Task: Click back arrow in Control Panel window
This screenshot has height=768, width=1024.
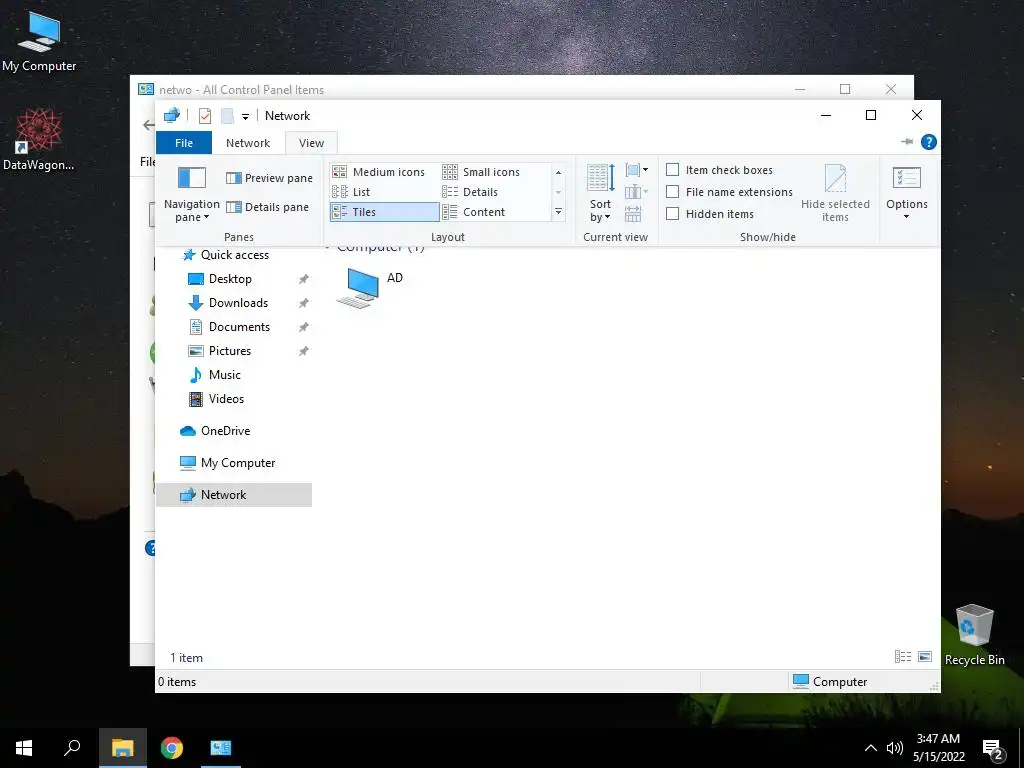Action: point(148,125)
